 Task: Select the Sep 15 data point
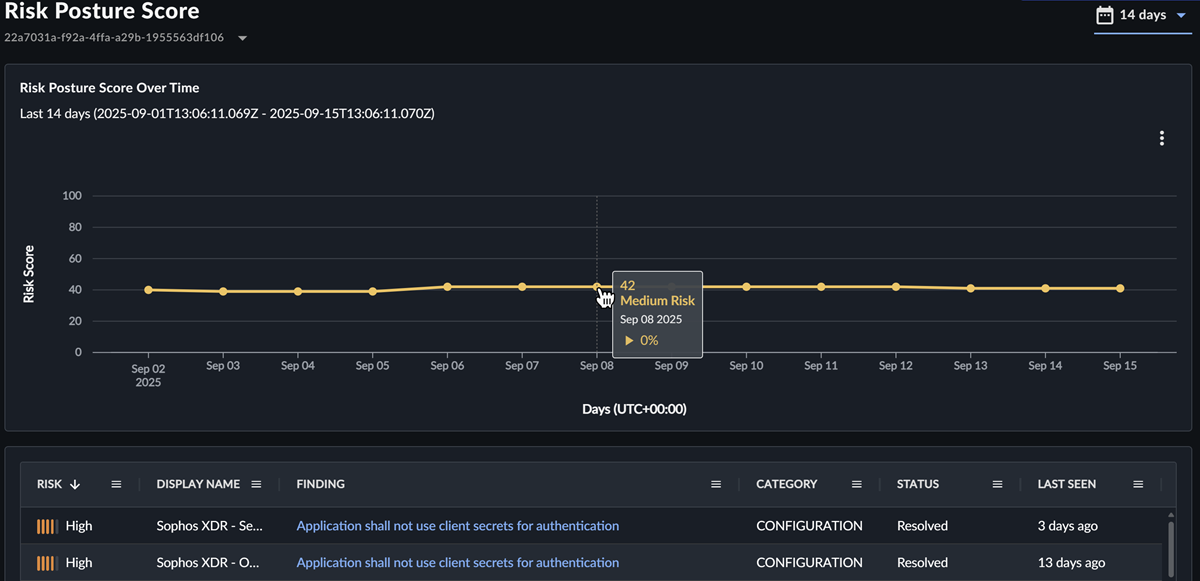pyautogui.click(x=1120, y=288)
